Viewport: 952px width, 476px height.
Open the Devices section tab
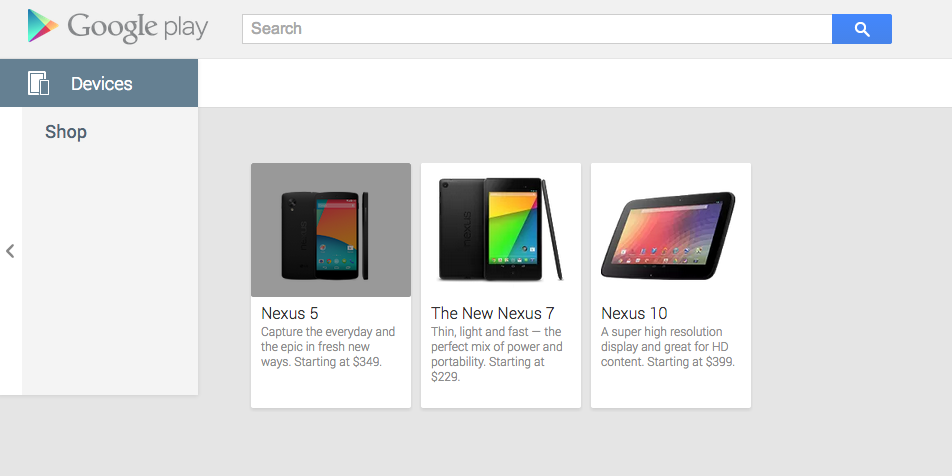pyautogui.click(x=99, y=83)
